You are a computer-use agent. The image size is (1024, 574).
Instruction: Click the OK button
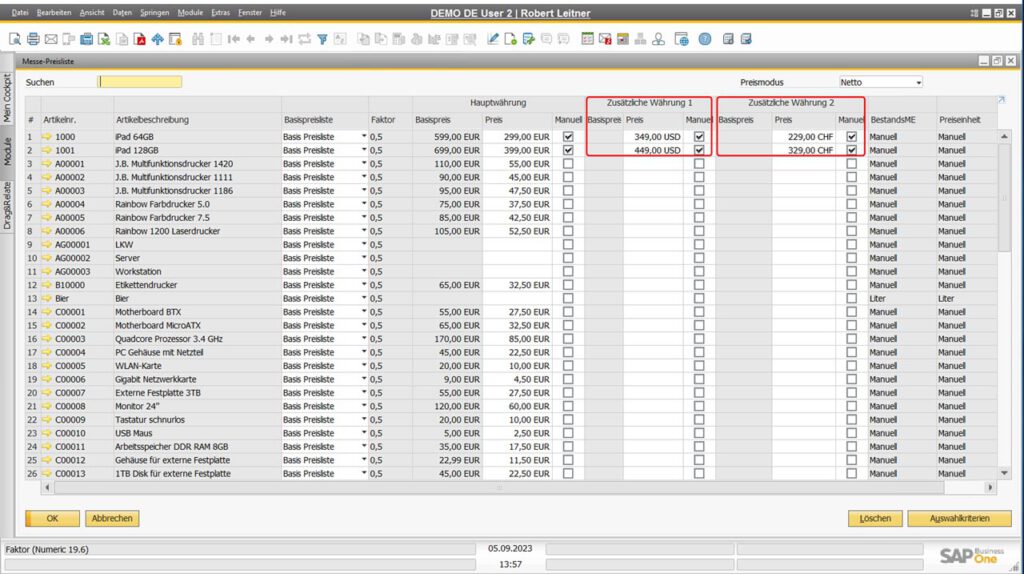[52, 518]
